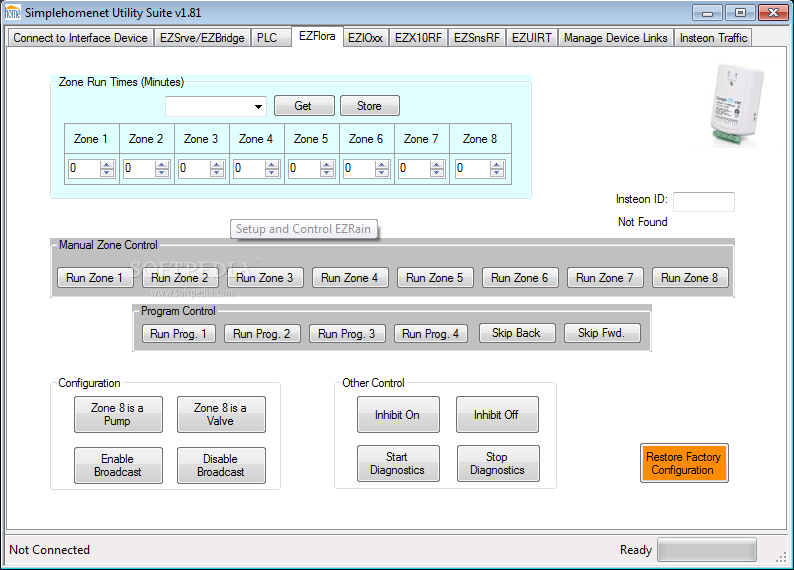Viewport: 794px width, 570px height.
Task: Increase Zone 7 run time spinner
Action: point(437,165)
